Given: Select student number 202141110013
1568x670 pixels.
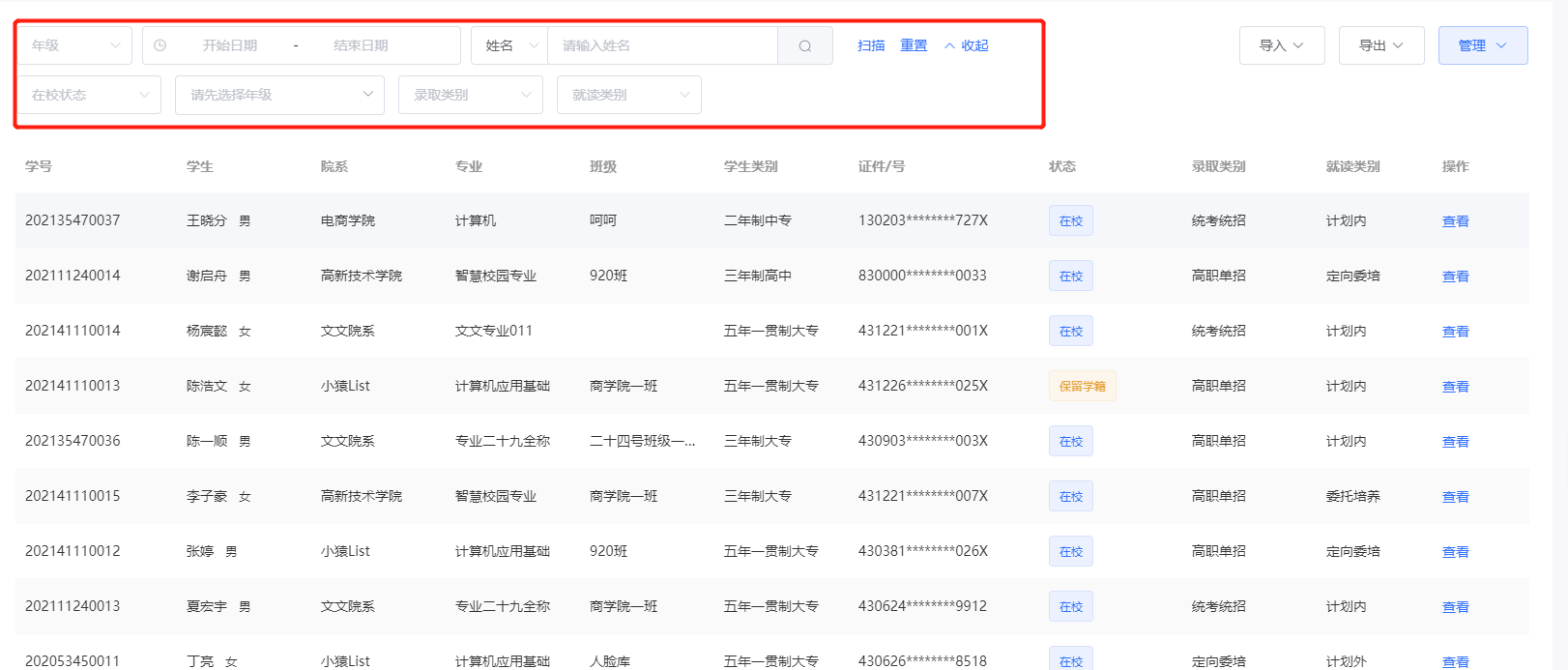Looking at the screenshot, I should pyautogui.click(x=73, y=386).
